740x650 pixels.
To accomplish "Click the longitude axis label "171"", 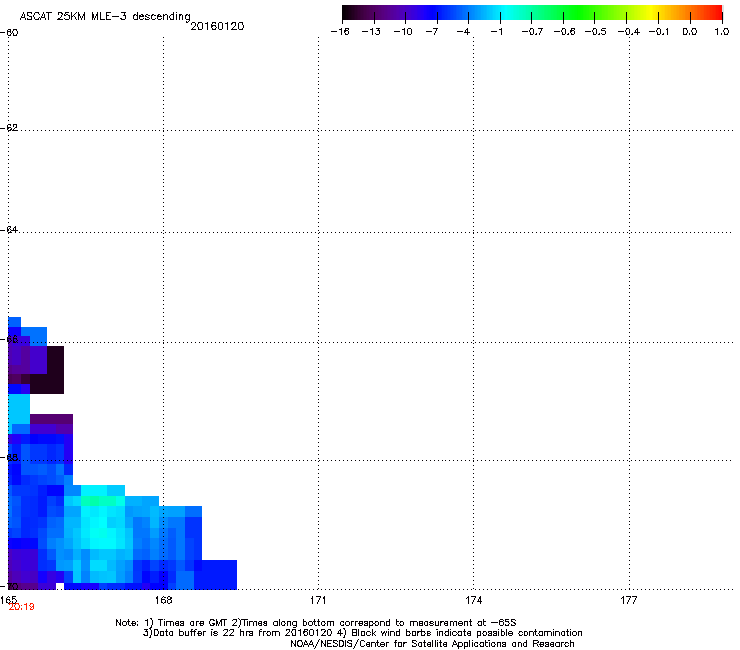I will [318, 600].
